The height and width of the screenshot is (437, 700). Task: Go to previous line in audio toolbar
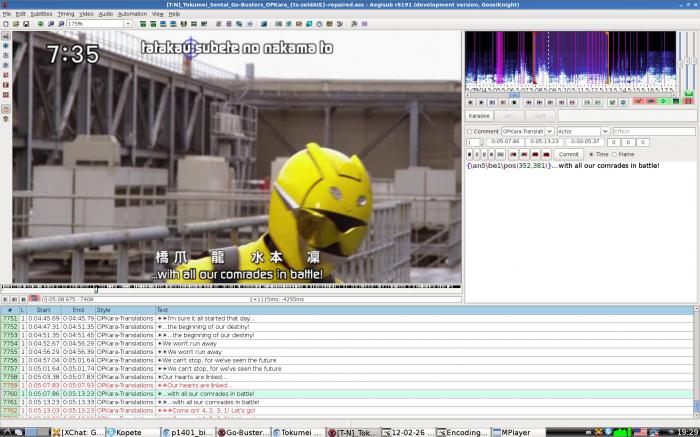pyautogui.click(x=471, y=102)
